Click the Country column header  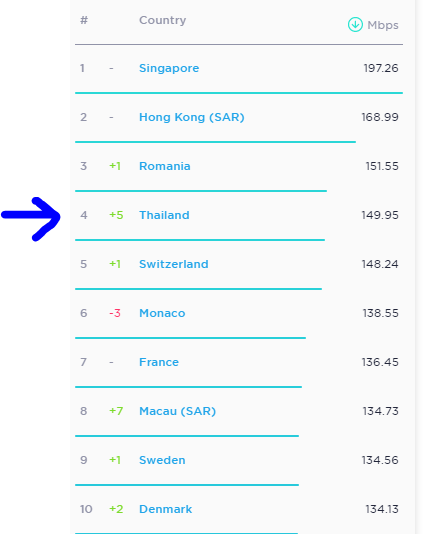[162, 20]
